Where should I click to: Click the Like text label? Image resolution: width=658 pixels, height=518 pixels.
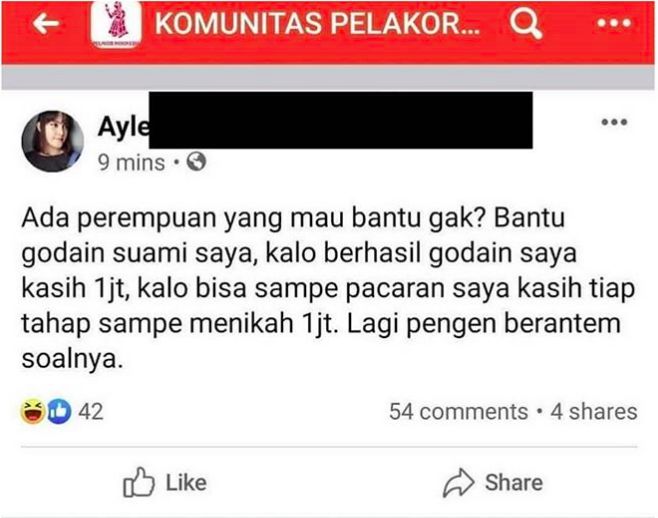pos(186,483)
